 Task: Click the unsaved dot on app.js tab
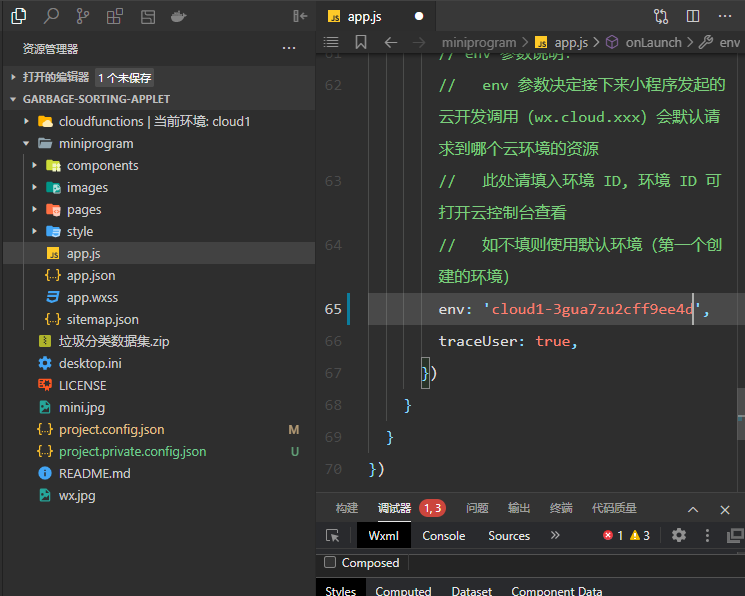tap(419, 16)
